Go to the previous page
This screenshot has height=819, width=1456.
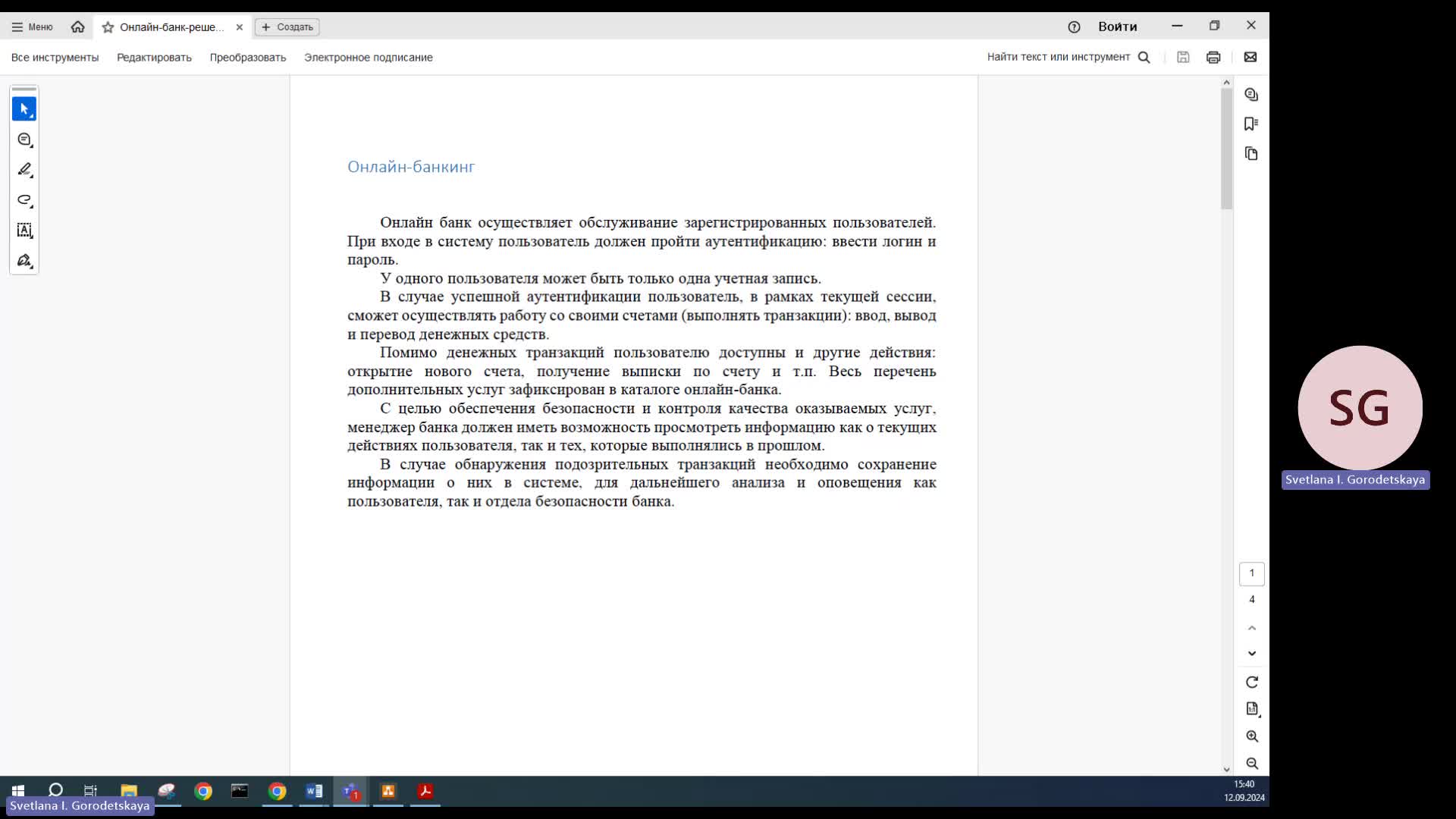[x=1252, y=628]
